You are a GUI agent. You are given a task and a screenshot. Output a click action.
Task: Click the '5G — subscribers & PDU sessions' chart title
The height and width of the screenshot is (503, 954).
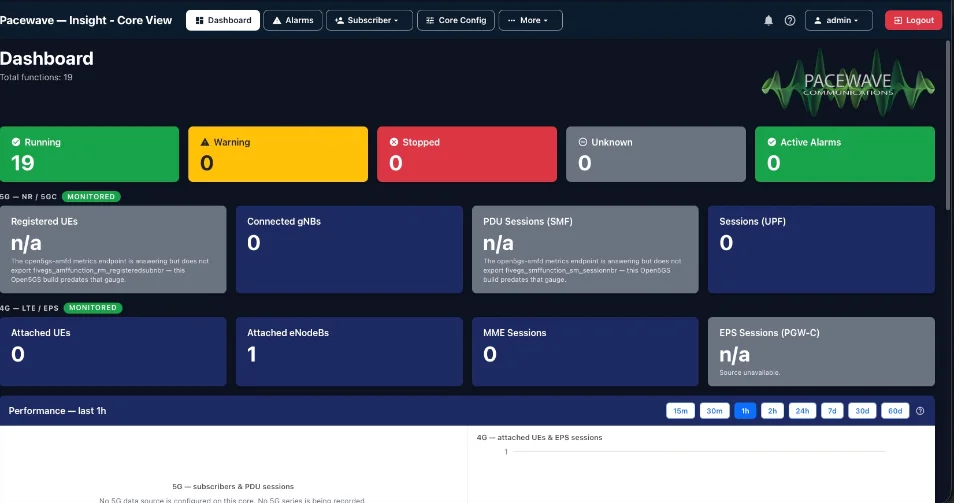pyautogui.click(x=233, y=487)
